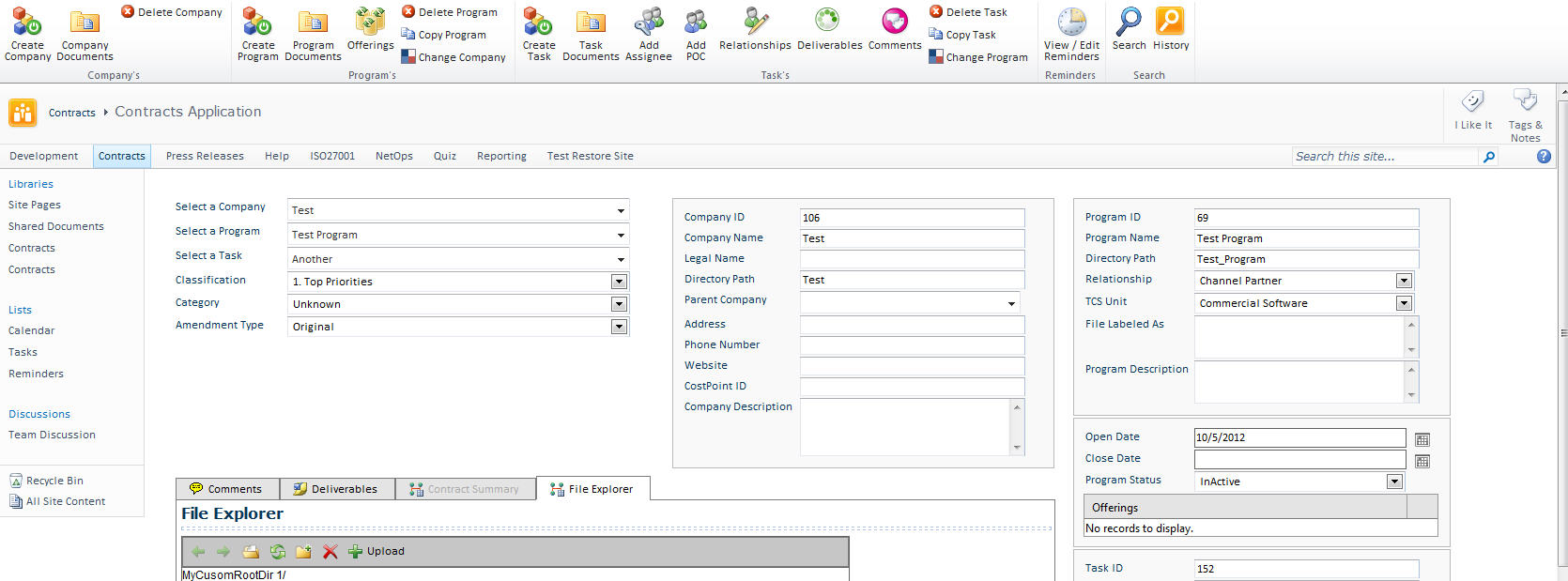Open the Open Date calendar picker

point(1422,439)
